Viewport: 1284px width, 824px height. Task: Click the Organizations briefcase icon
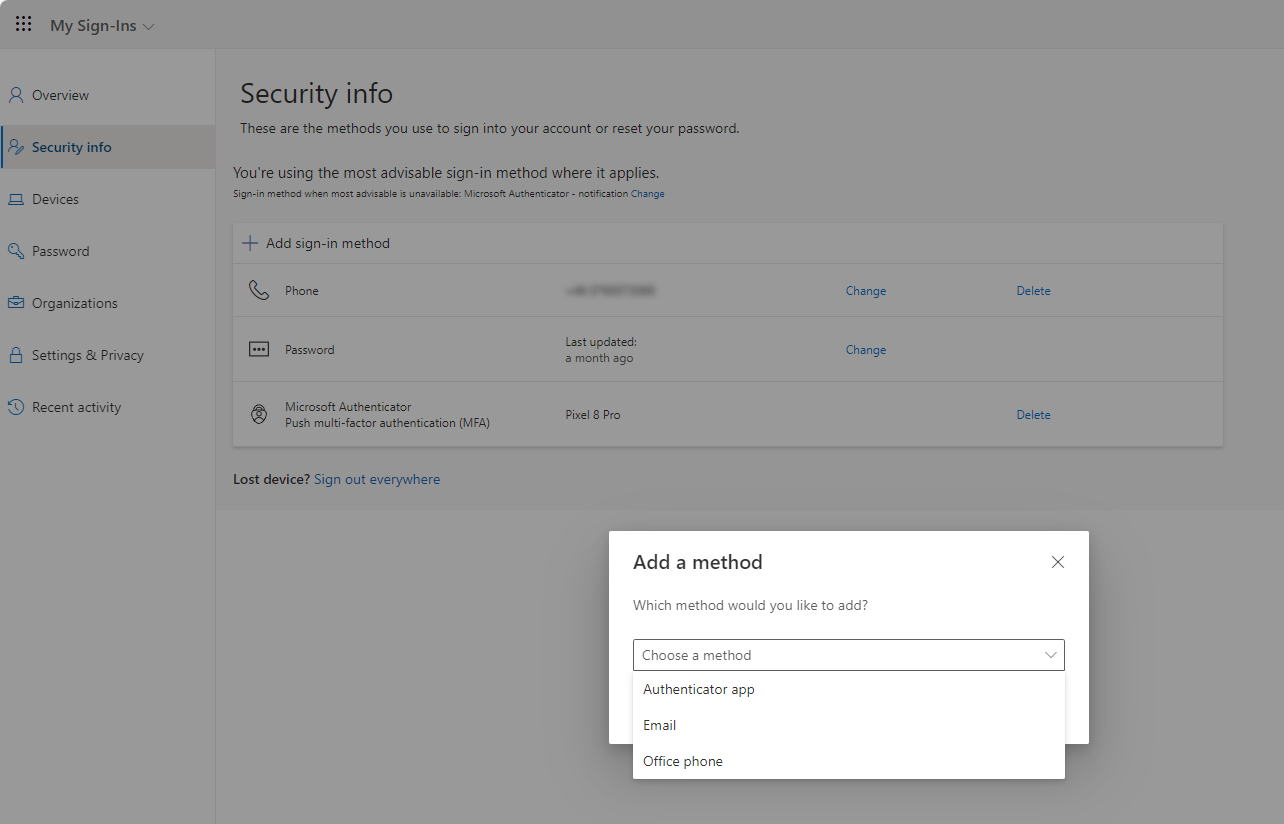16,303
